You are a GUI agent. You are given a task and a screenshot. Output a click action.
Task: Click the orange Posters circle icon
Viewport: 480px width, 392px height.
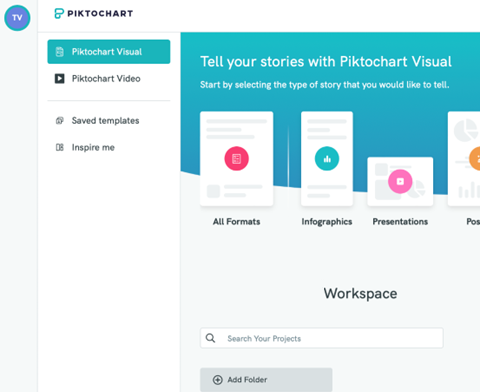[475, 159]
